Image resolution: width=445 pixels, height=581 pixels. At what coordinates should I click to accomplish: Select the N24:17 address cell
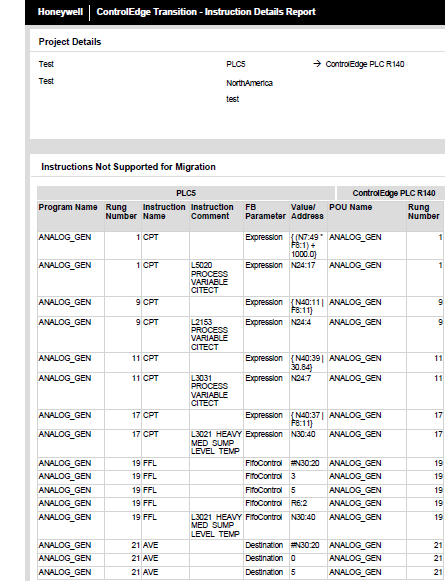308,278
